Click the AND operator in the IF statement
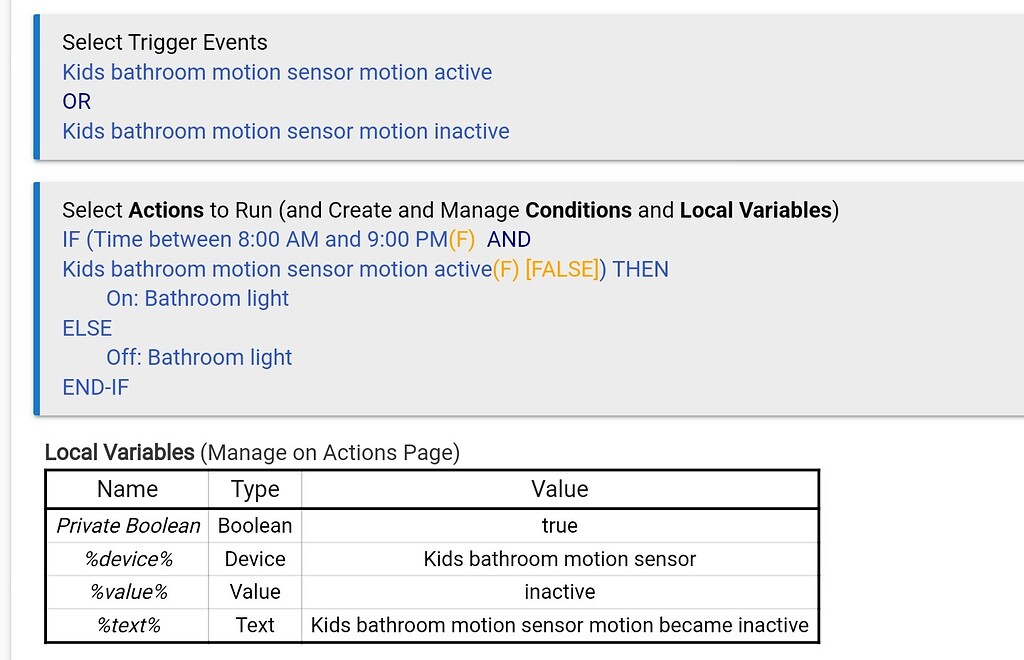Viewport: 1024px width, 660px height. coord(508,239)
